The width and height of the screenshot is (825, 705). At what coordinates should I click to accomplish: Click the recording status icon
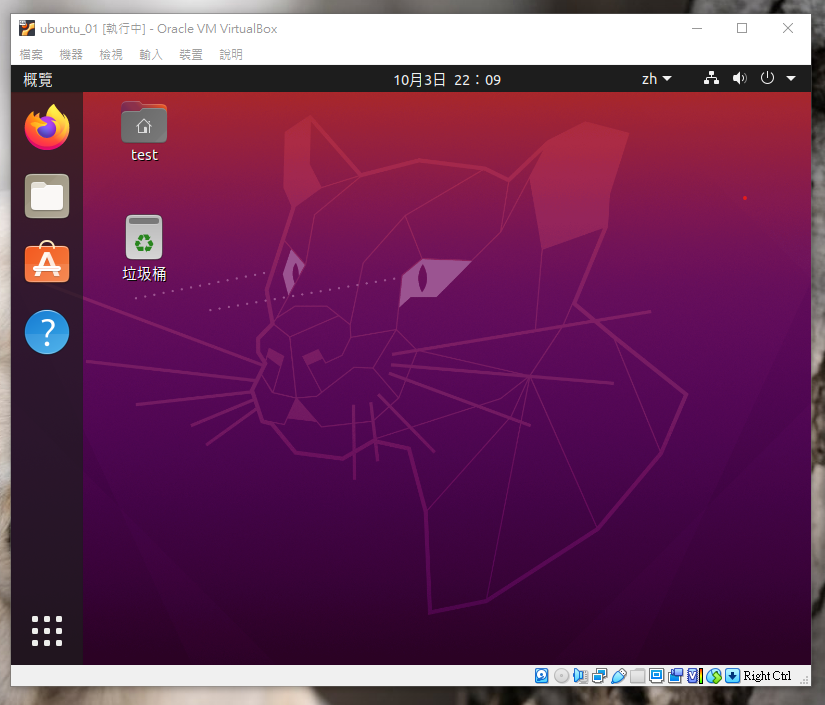point(675,676)
